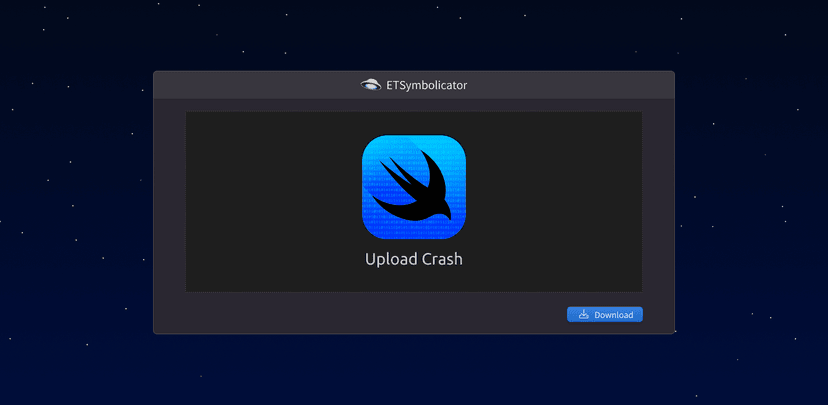Click the ETSymbolicator window title text
The height and width of the screenshot is (405, 828).
coord(426,85)
